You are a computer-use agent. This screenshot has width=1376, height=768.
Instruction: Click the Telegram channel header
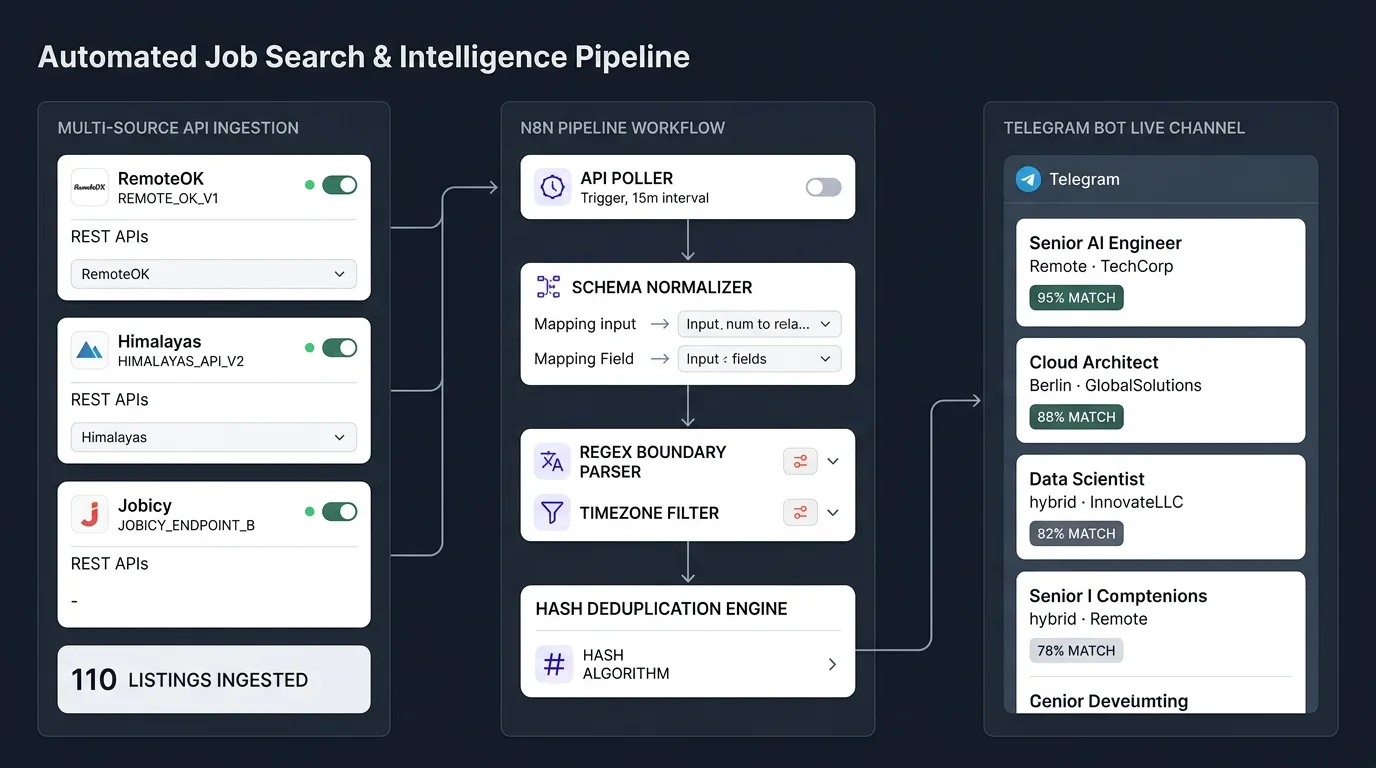[x=1161, y=180]
